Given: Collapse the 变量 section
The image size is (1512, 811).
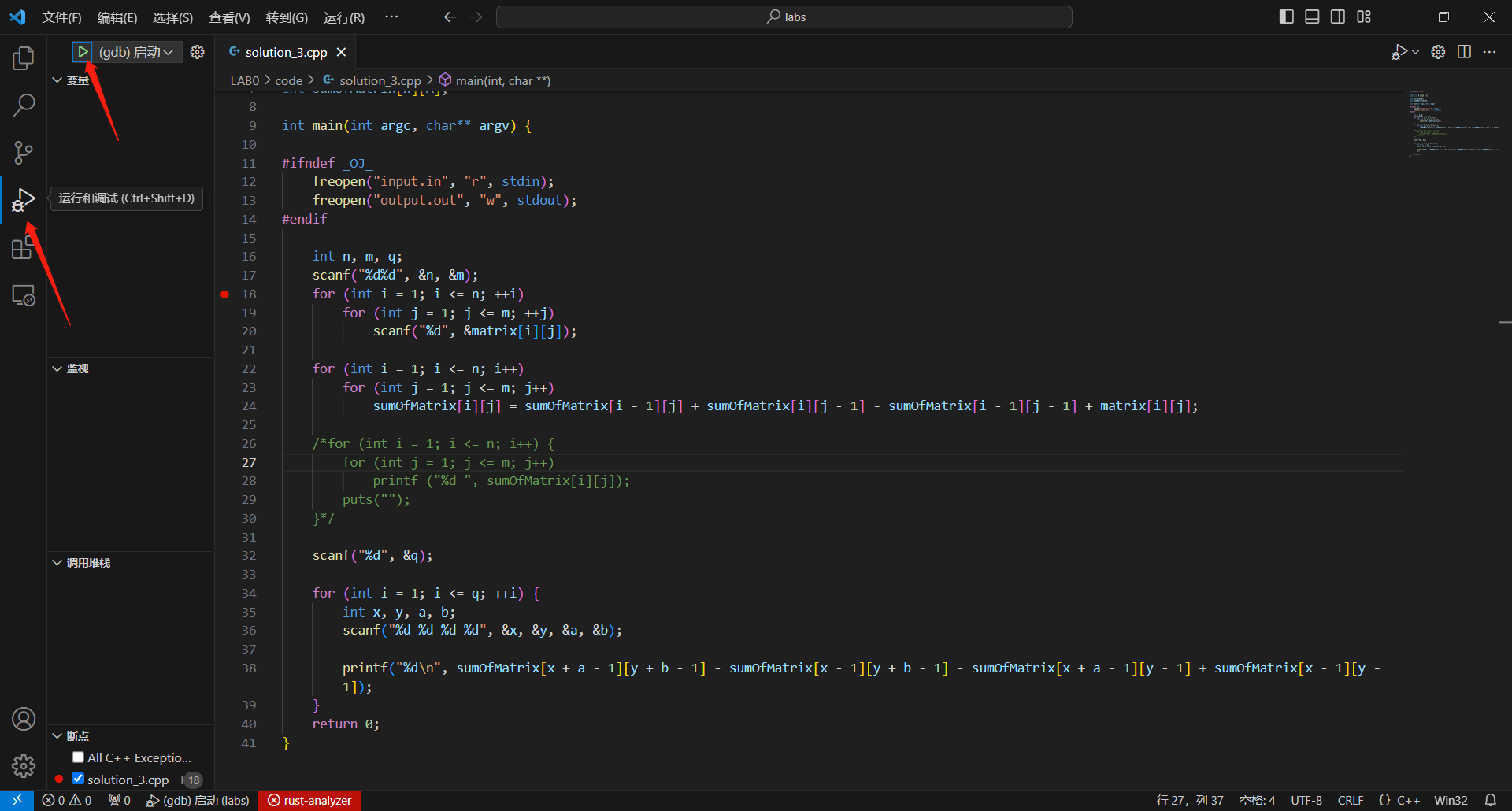Looking at the screenshot, I should click(57, 80).
